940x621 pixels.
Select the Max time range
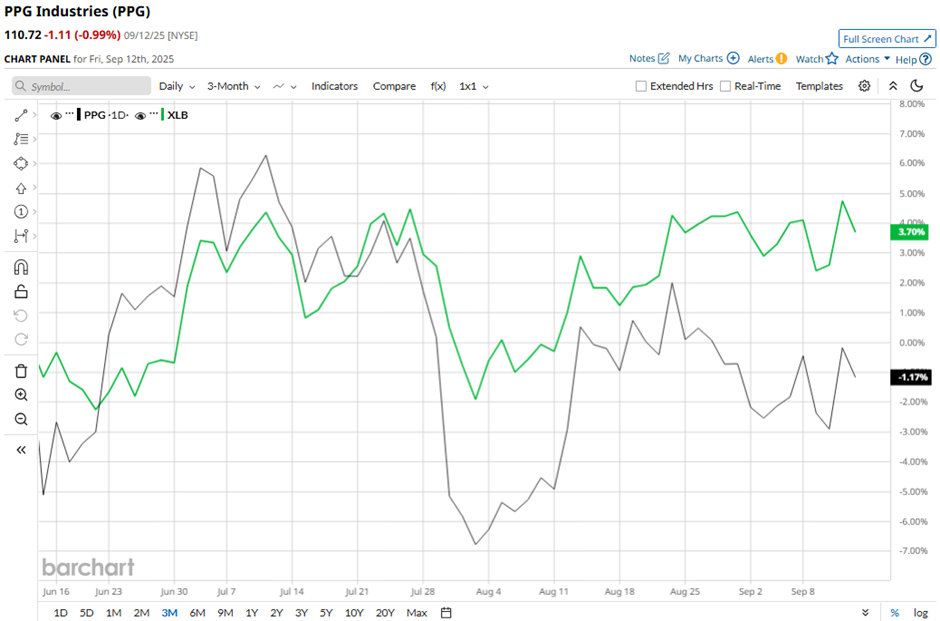(x=417, y=613)
